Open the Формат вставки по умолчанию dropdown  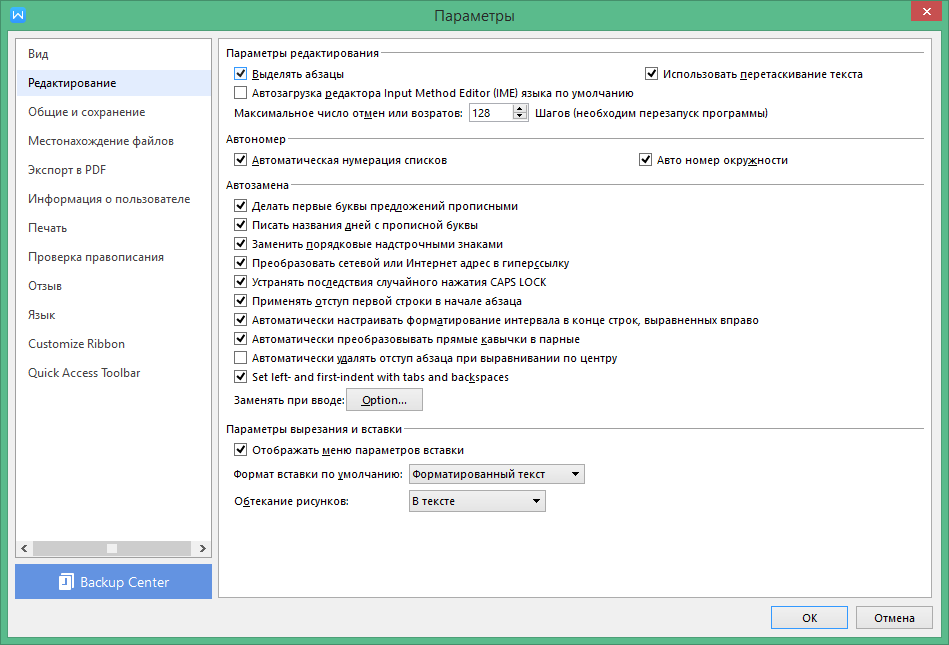[x=497, y=474]
